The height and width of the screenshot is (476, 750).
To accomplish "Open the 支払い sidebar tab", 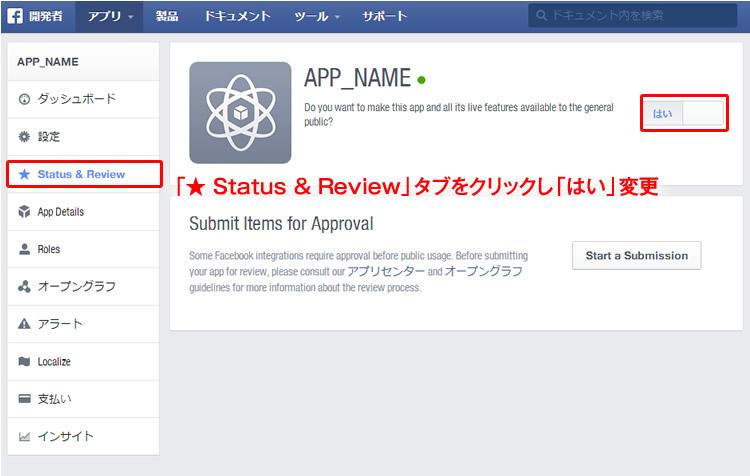I will (x=83, y=399).
